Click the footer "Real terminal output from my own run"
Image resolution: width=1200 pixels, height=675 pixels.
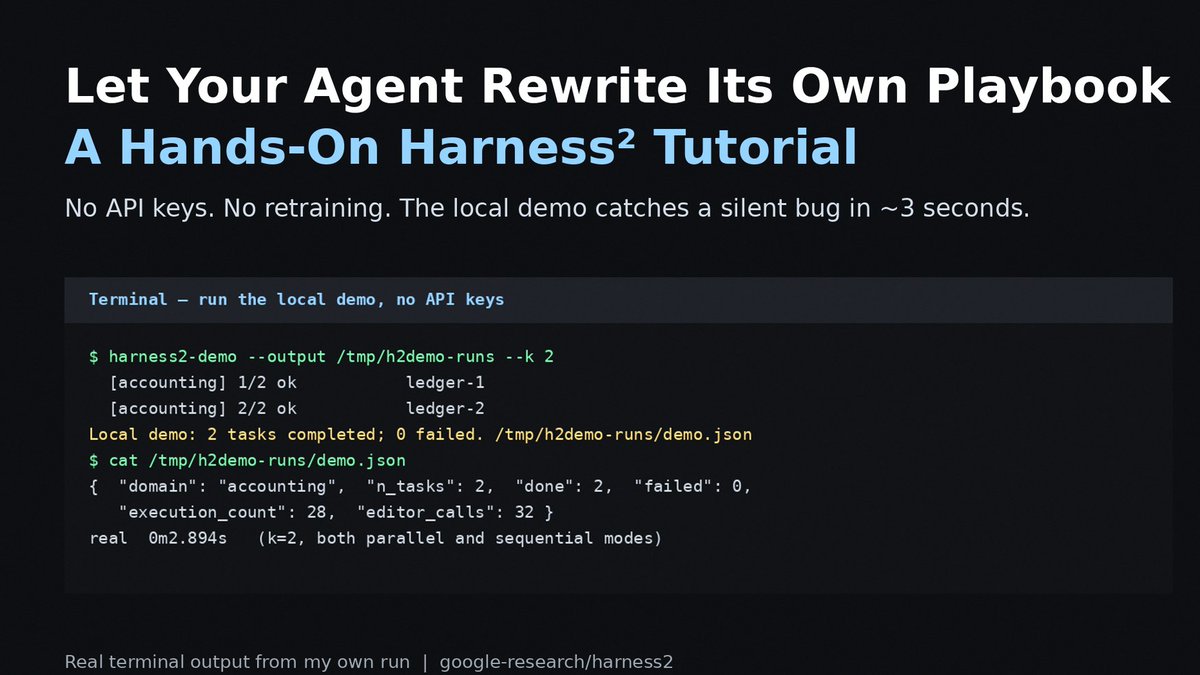point(237,662)
